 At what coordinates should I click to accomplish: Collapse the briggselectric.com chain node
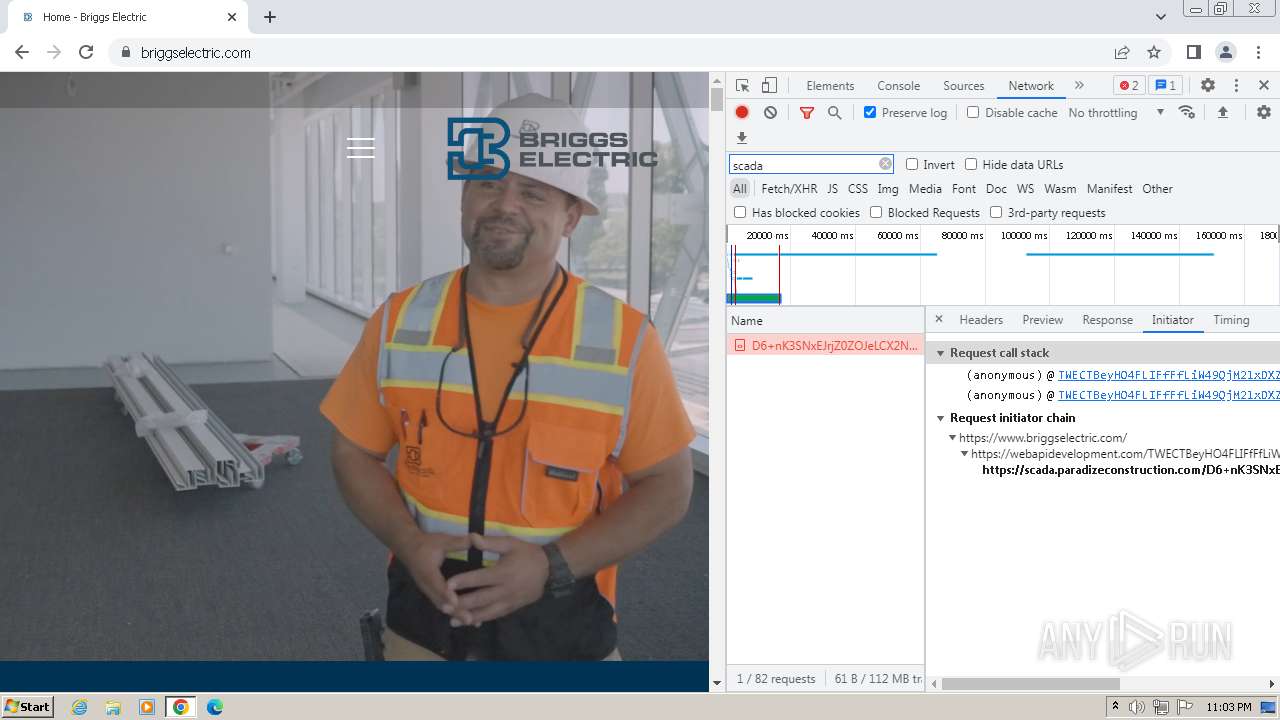953,438
